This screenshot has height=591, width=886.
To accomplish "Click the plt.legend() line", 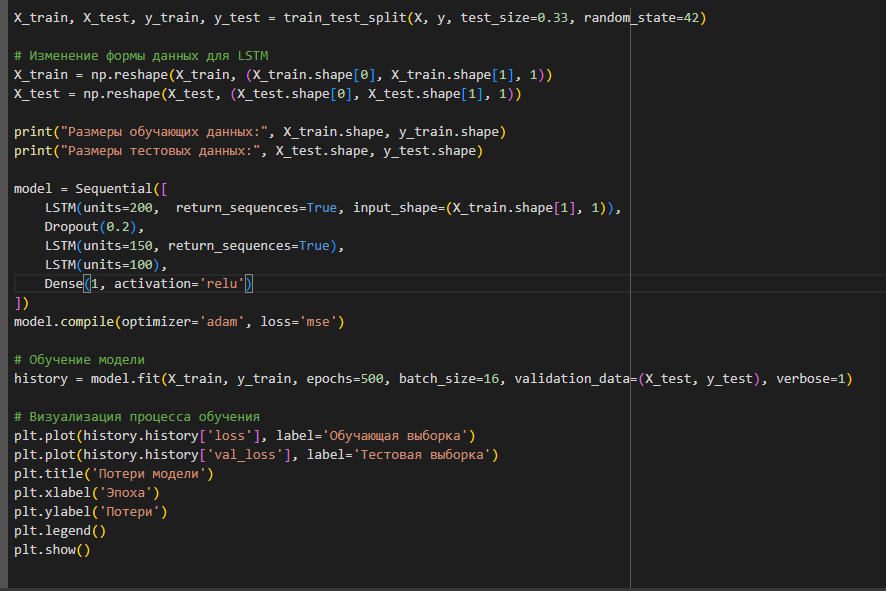I will (60, 531).
